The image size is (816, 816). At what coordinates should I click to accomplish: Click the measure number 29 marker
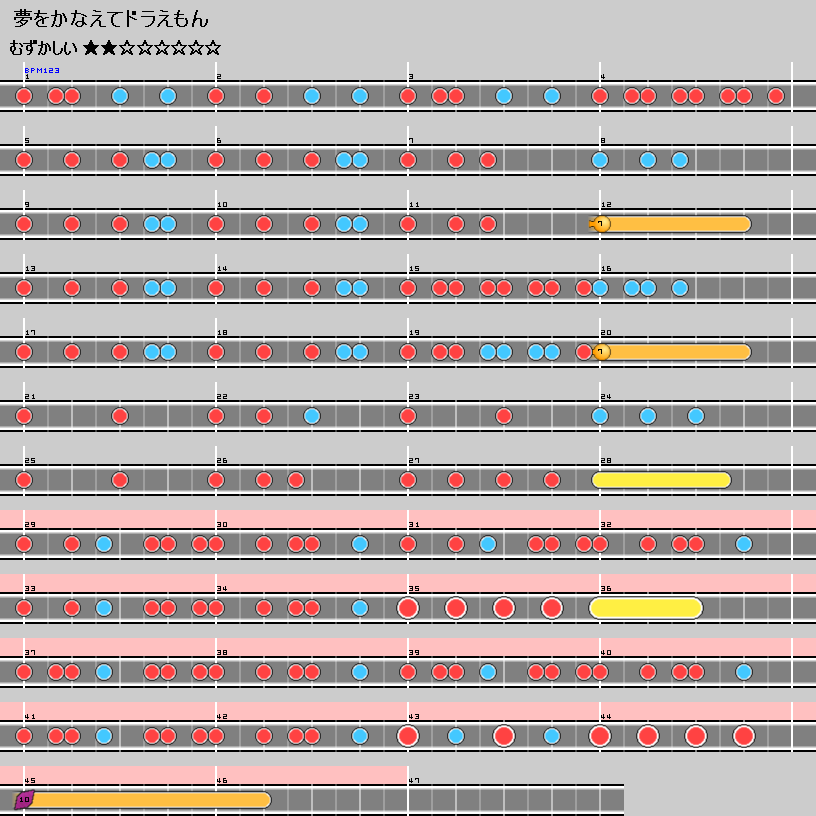coord(30,525)
